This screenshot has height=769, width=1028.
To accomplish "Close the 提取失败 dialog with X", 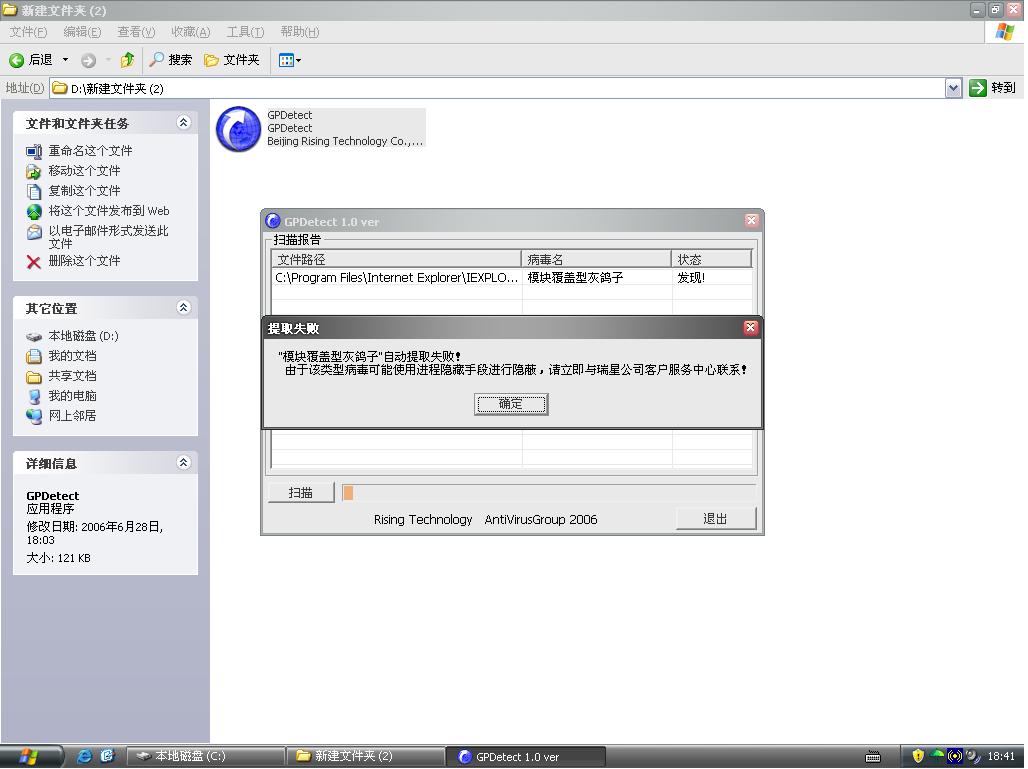I will [751, 328].
